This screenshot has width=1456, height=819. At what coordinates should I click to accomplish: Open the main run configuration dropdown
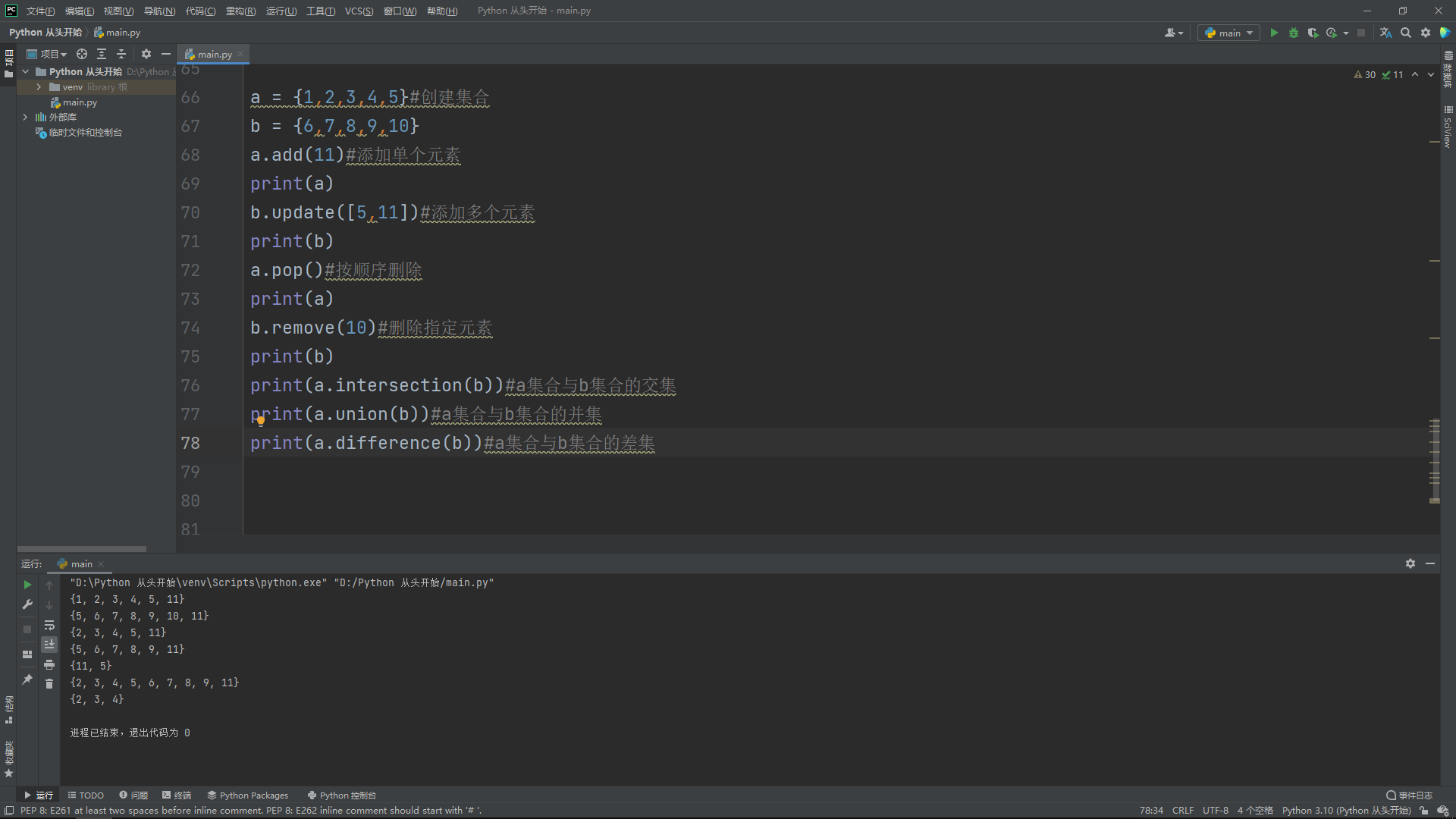click(x=1228, y=33)
